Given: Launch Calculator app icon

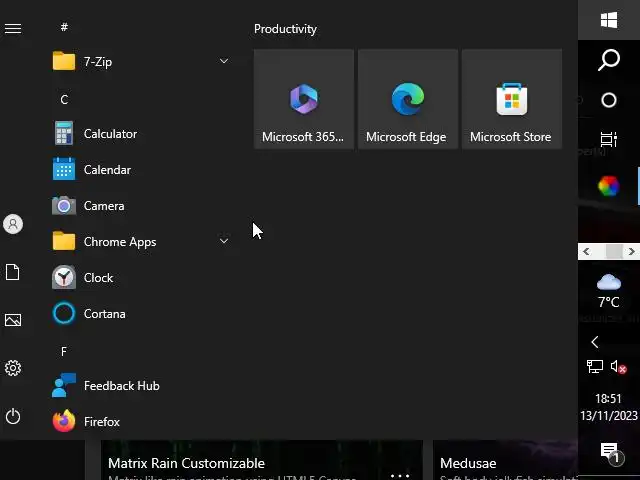Looking at the screenshot, I should click(x=64, y=133).
